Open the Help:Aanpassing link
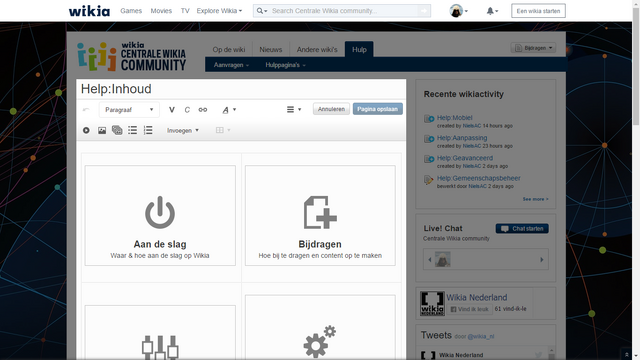Image resolution: width=640 pixels, height=360 pixels. 462,138
